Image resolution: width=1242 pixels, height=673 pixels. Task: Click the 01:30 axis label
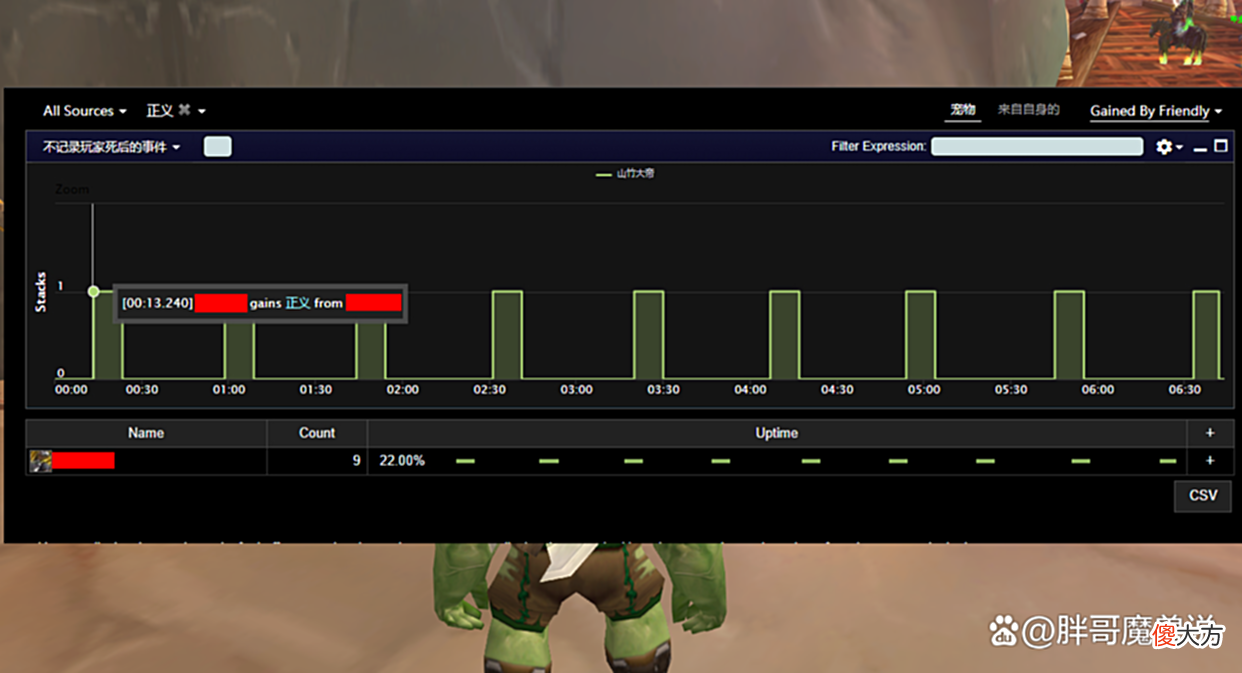tap(316, 390)
